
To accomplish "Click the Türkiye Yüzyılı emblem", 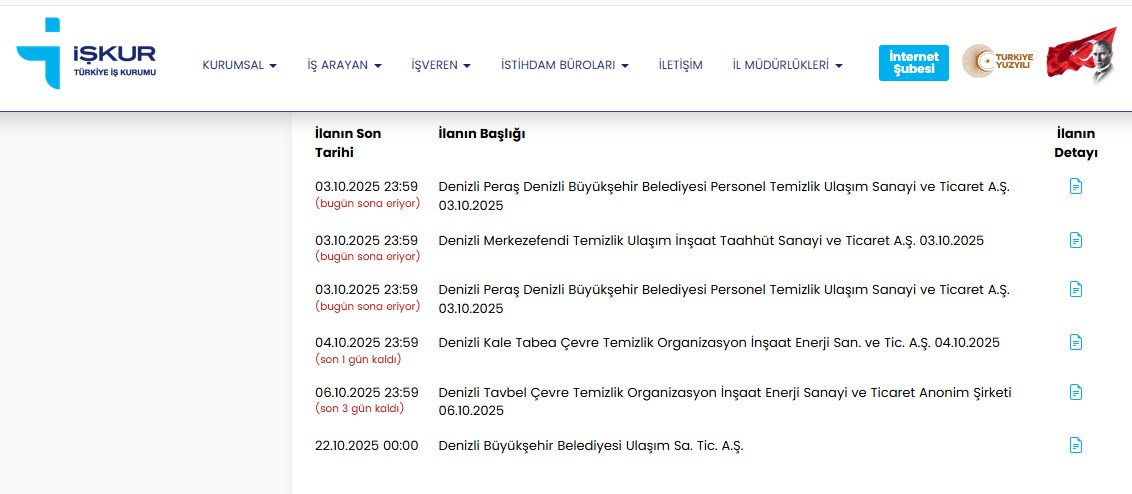I will 996,62.
